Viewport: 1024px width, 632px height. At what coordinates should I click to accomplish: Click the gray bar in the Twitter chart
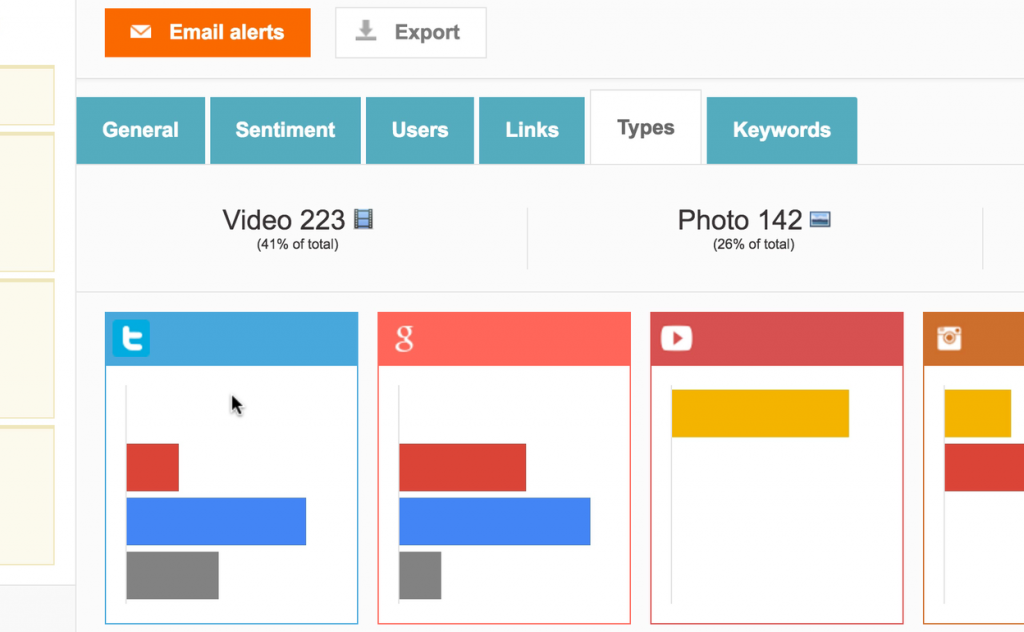(x=171, y=575)
